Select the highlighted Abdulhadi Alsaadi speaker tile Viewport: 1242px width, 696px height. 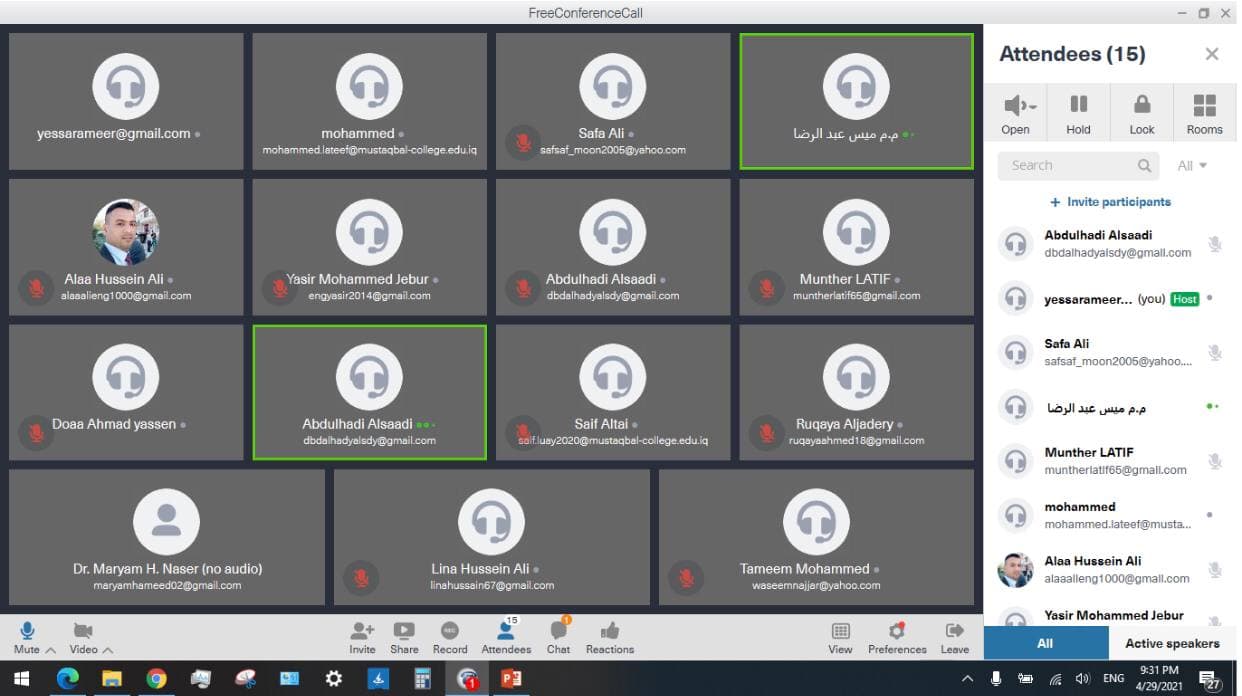(370, 392)
